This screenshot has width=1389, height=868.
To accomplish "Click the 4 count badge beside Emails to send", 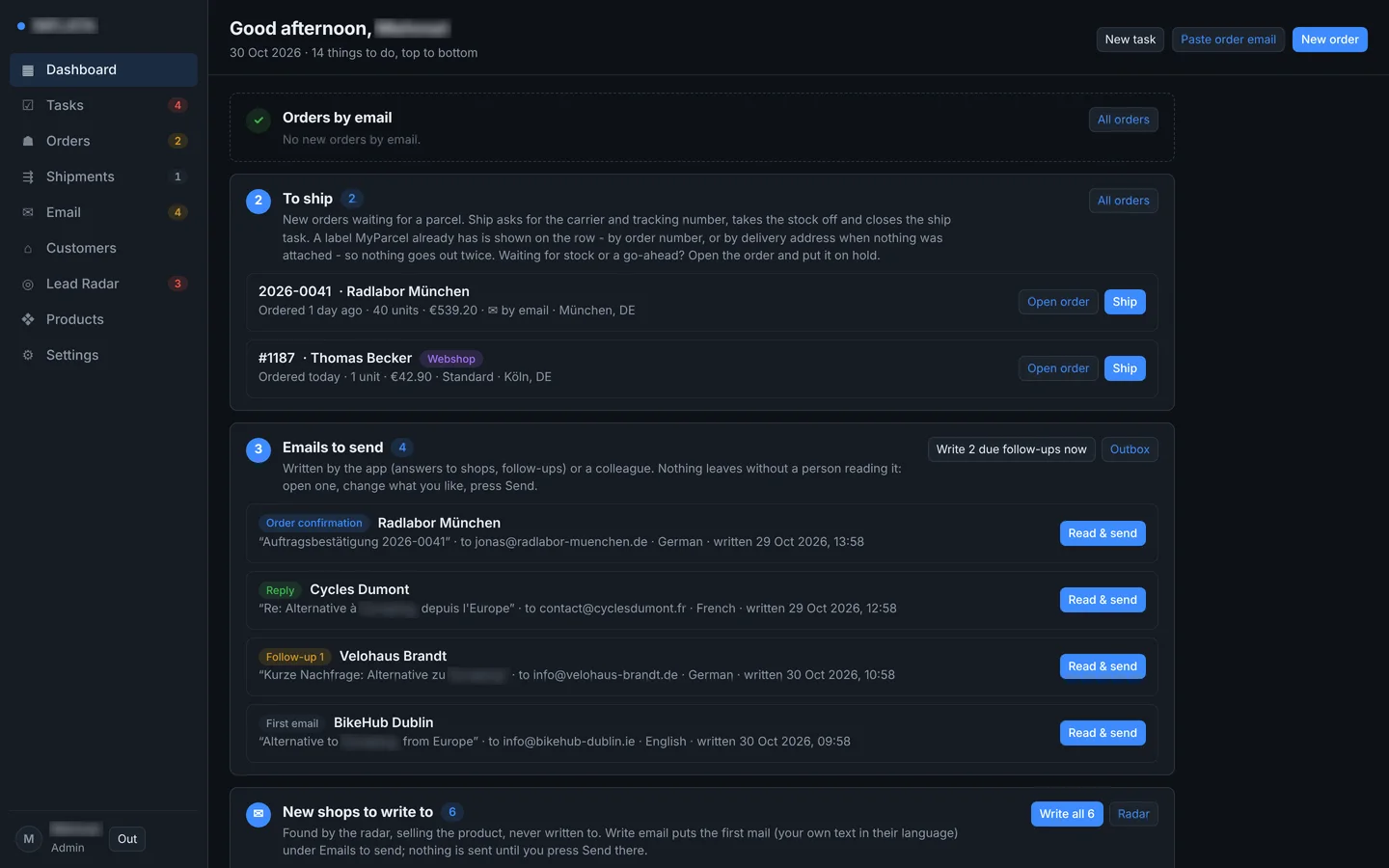I will [x=402, y=448].
